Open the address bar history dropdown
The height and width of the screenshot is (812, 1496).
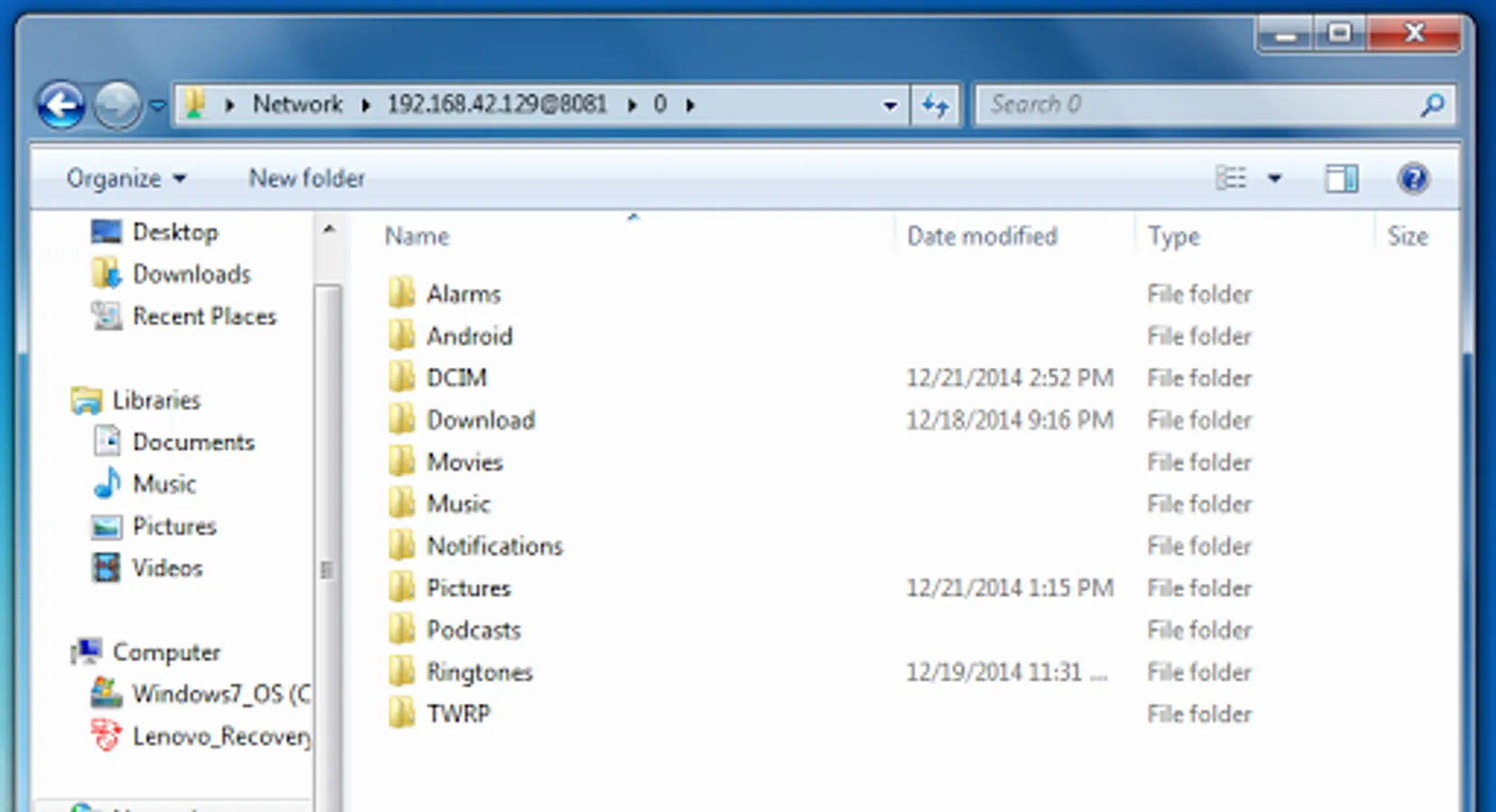(x=890, y=106)
